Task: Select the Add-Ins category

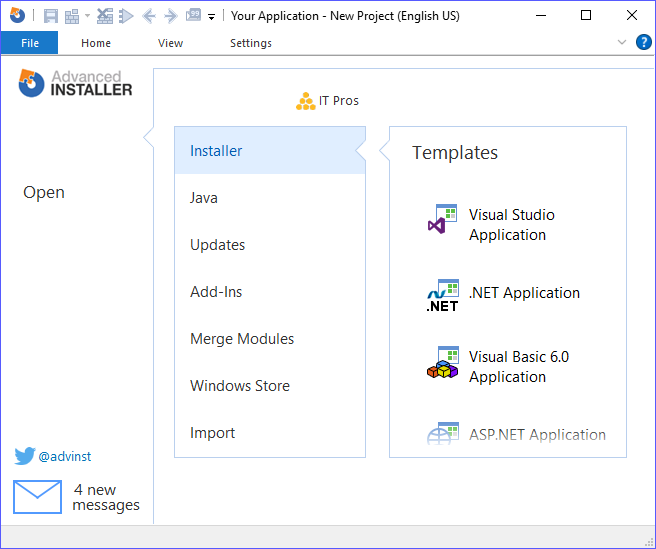Action: pyautogui.click(x=270, y=292)
